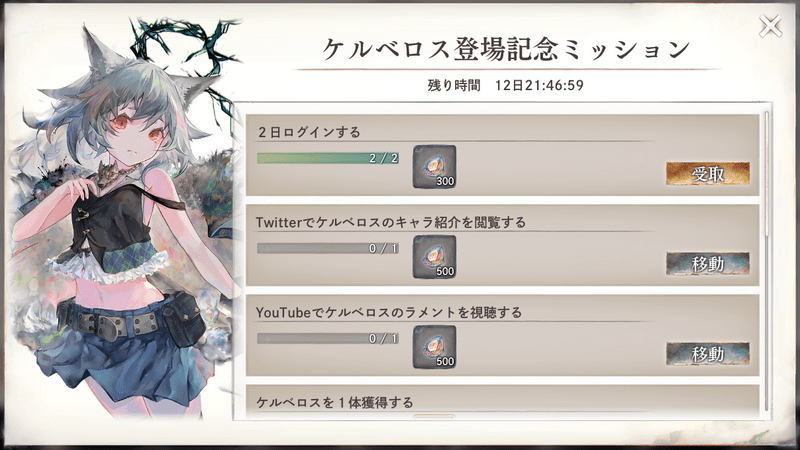Select the YouTubeでケルベロスのラメント mission title
Screen dimensions: 800x450
pos(389,312)
